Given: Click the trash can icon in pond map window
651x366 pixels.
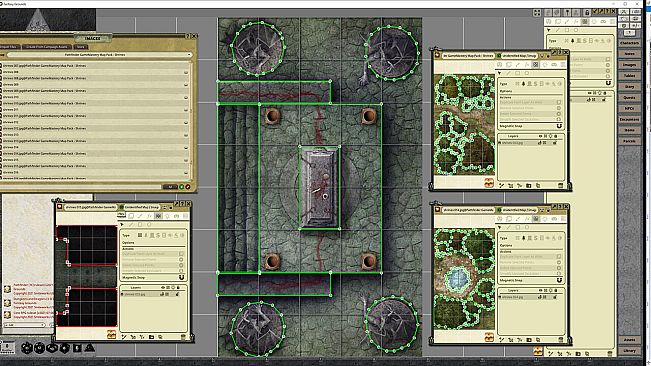Looking at the screenshot, I should point(560,340).
